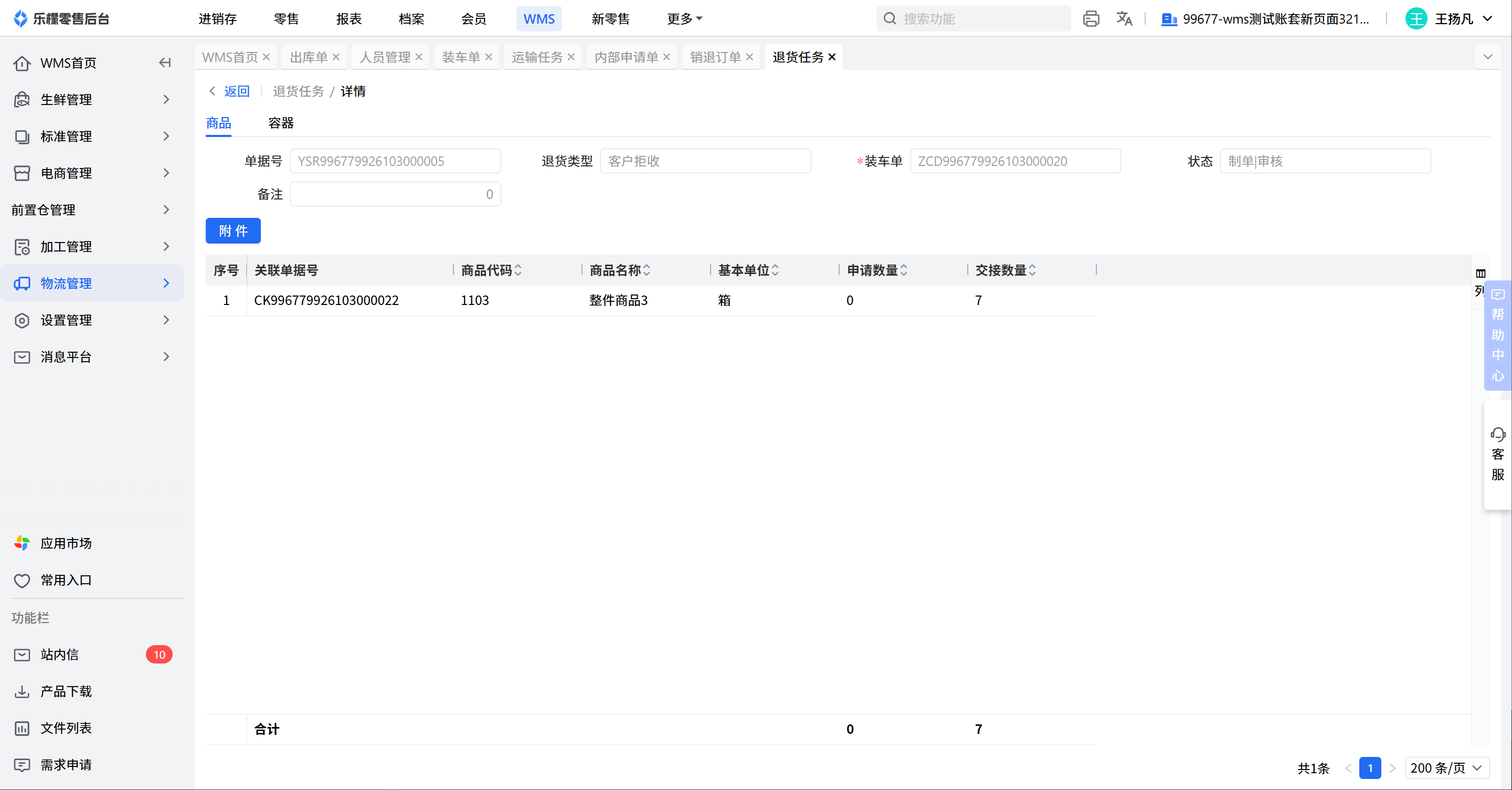Image resolution: width=1512 pixels, height=790 pixels.
Task: Open the 200 条/页 page size dropdown
Action: (x=1446, y=768)
